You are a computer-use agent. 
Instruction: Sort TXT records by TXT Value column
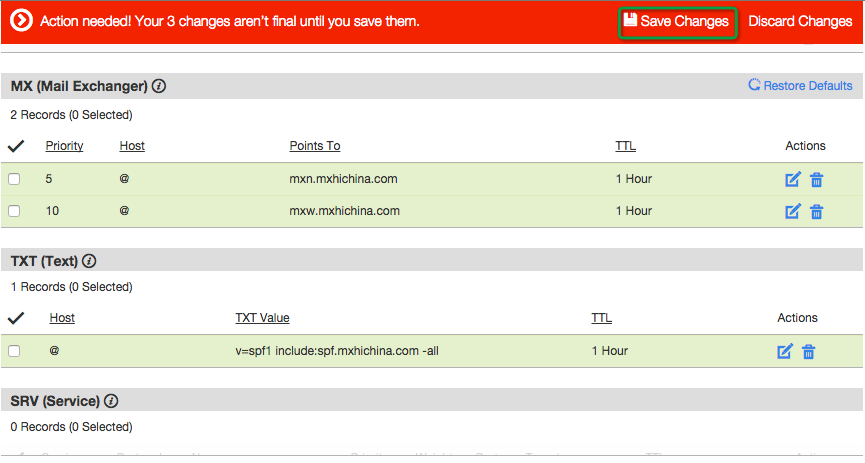point(262,318)
